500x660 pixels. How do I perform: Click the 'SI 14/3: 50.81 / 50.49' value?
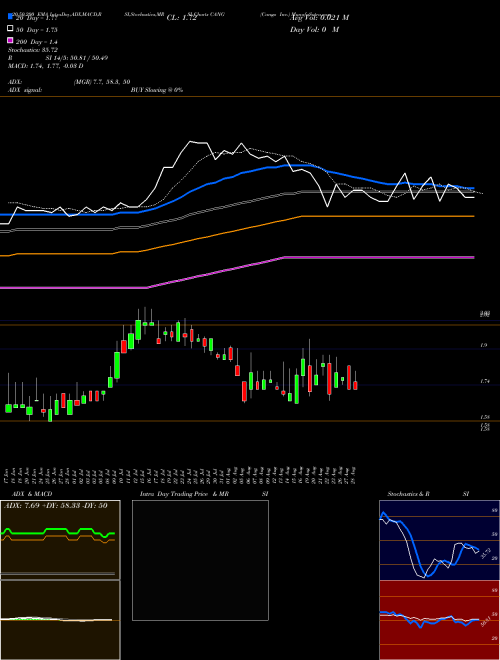(x=77, y=58)
